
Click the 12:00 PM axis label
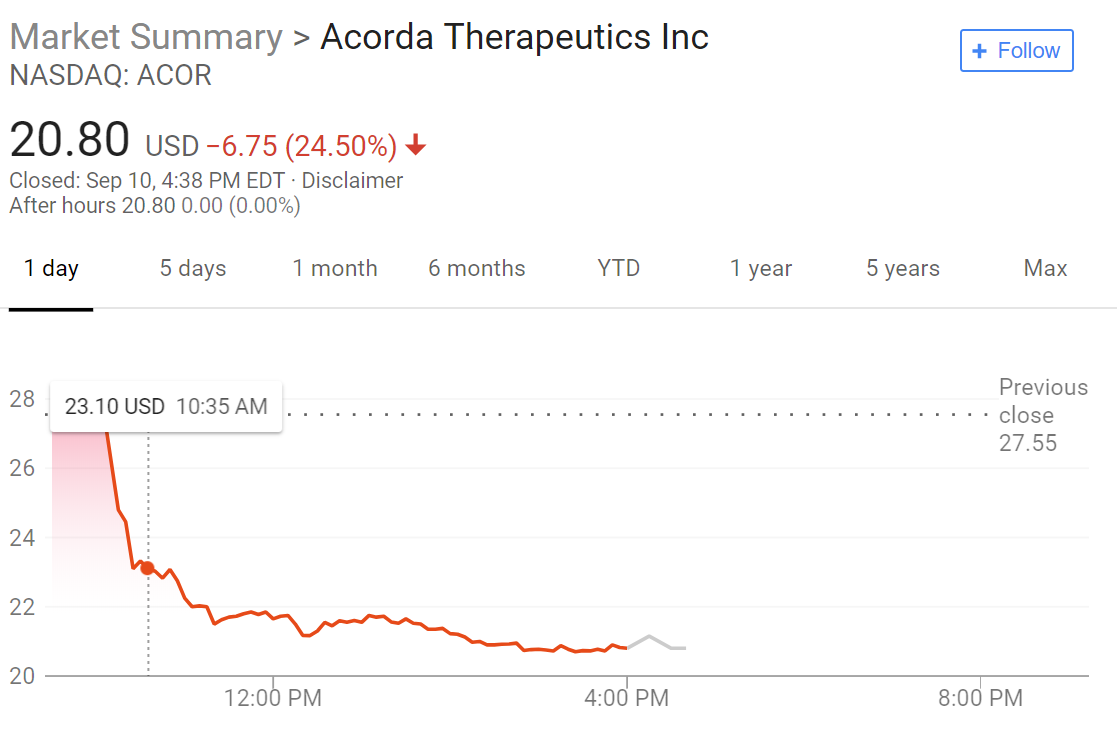pos(274,698)
